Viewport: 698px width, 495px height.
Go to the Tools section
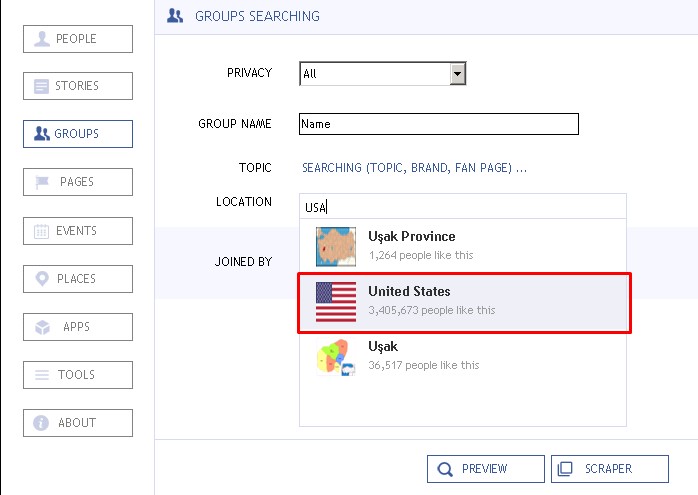[x=78, y=375]
